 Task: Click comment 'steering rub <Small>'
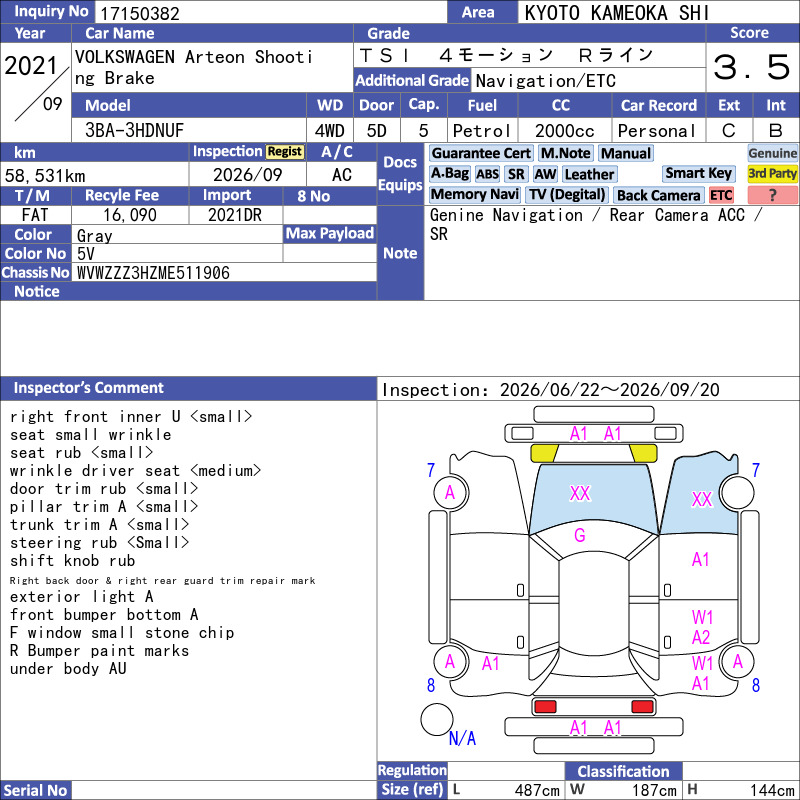click(99, 542)
